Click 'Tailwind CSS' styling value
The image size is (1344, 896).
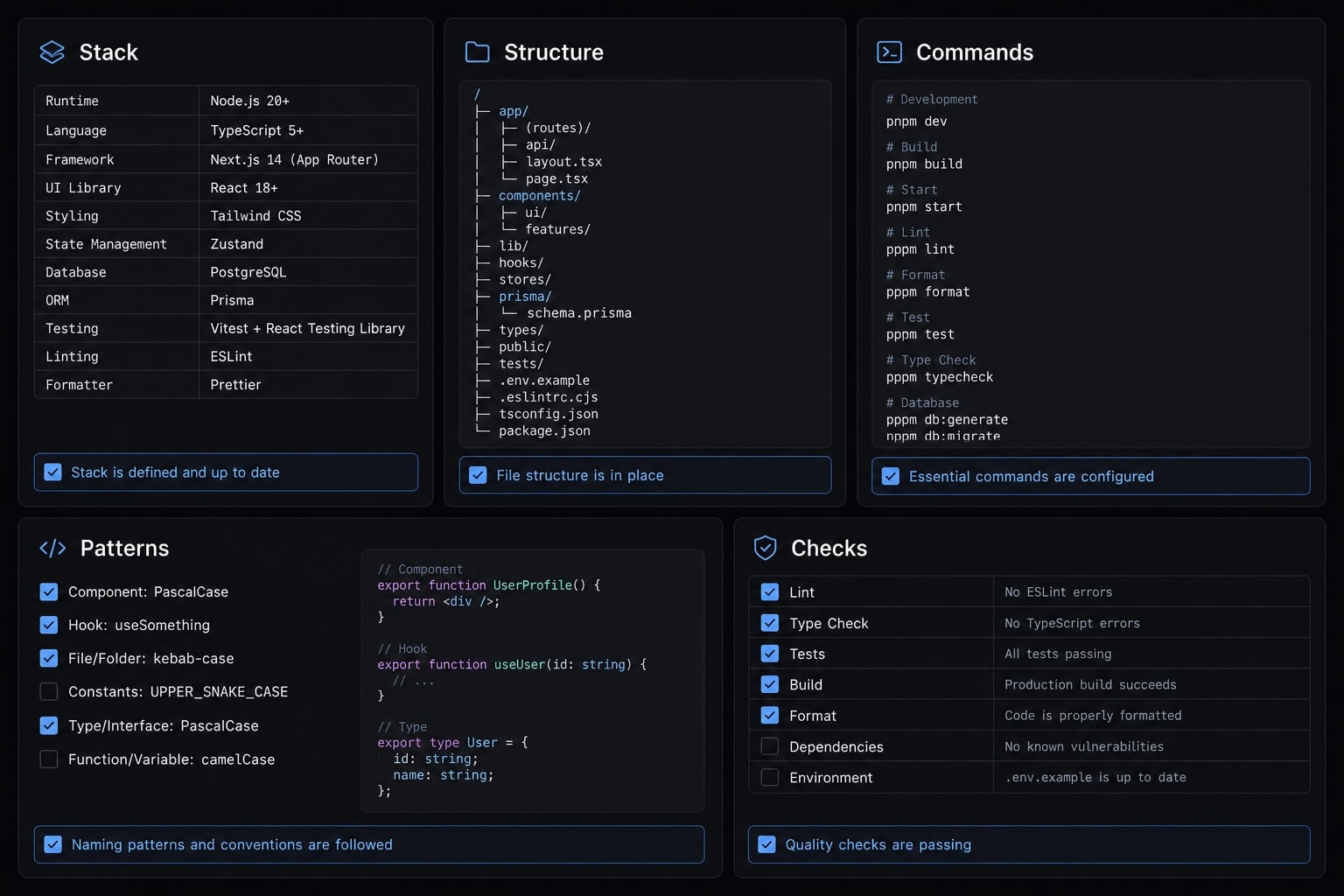[255, 216]
